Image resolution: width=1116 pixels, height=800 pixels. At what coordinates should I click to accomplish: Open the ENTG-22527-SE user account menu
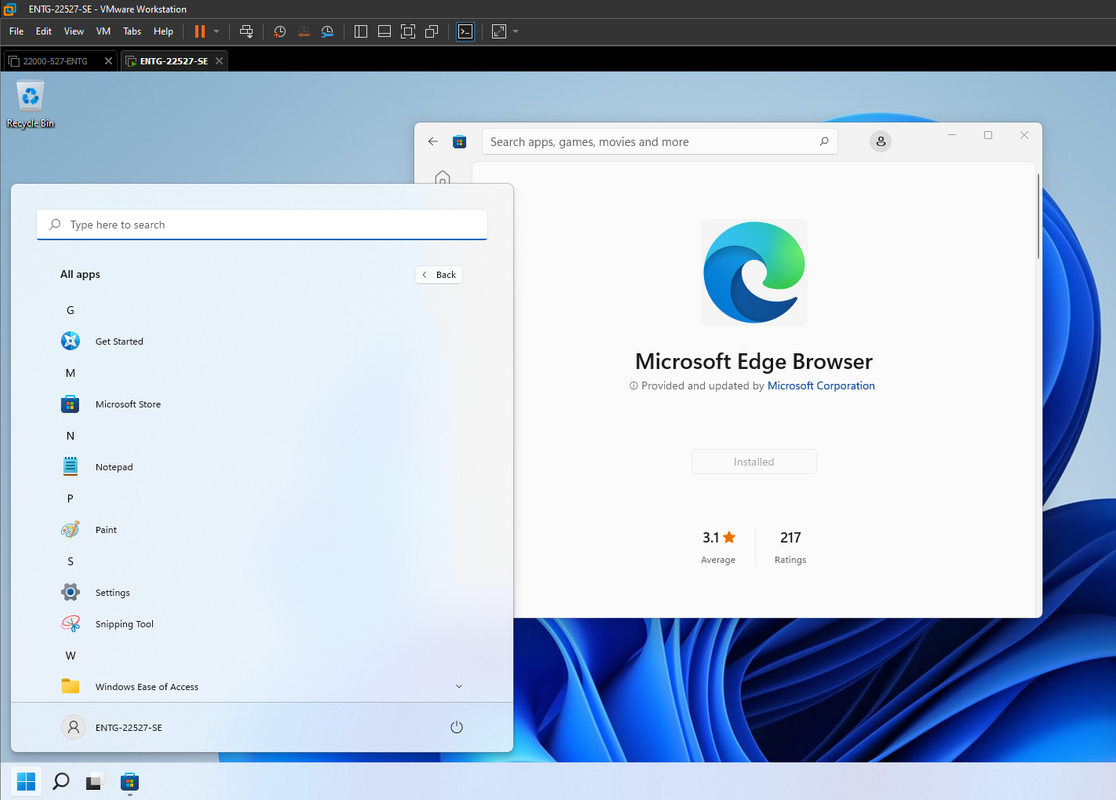coord(112,727)
